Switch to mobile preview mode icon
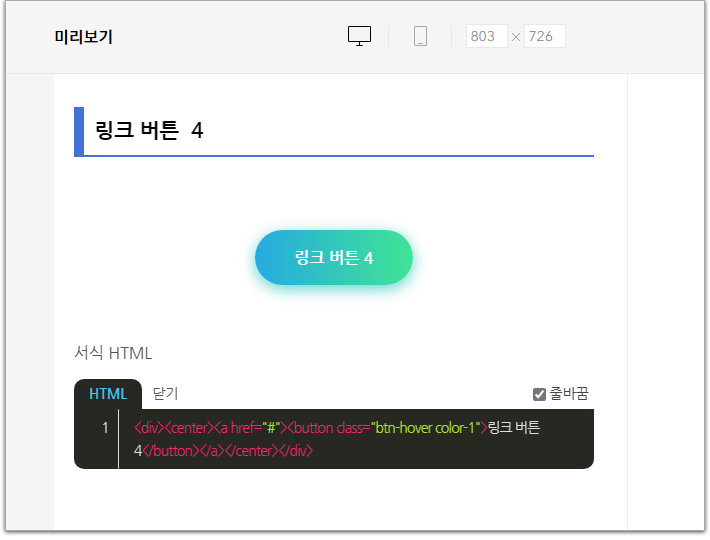This screenshot has width=710, height=540. (x=420, y=36)
